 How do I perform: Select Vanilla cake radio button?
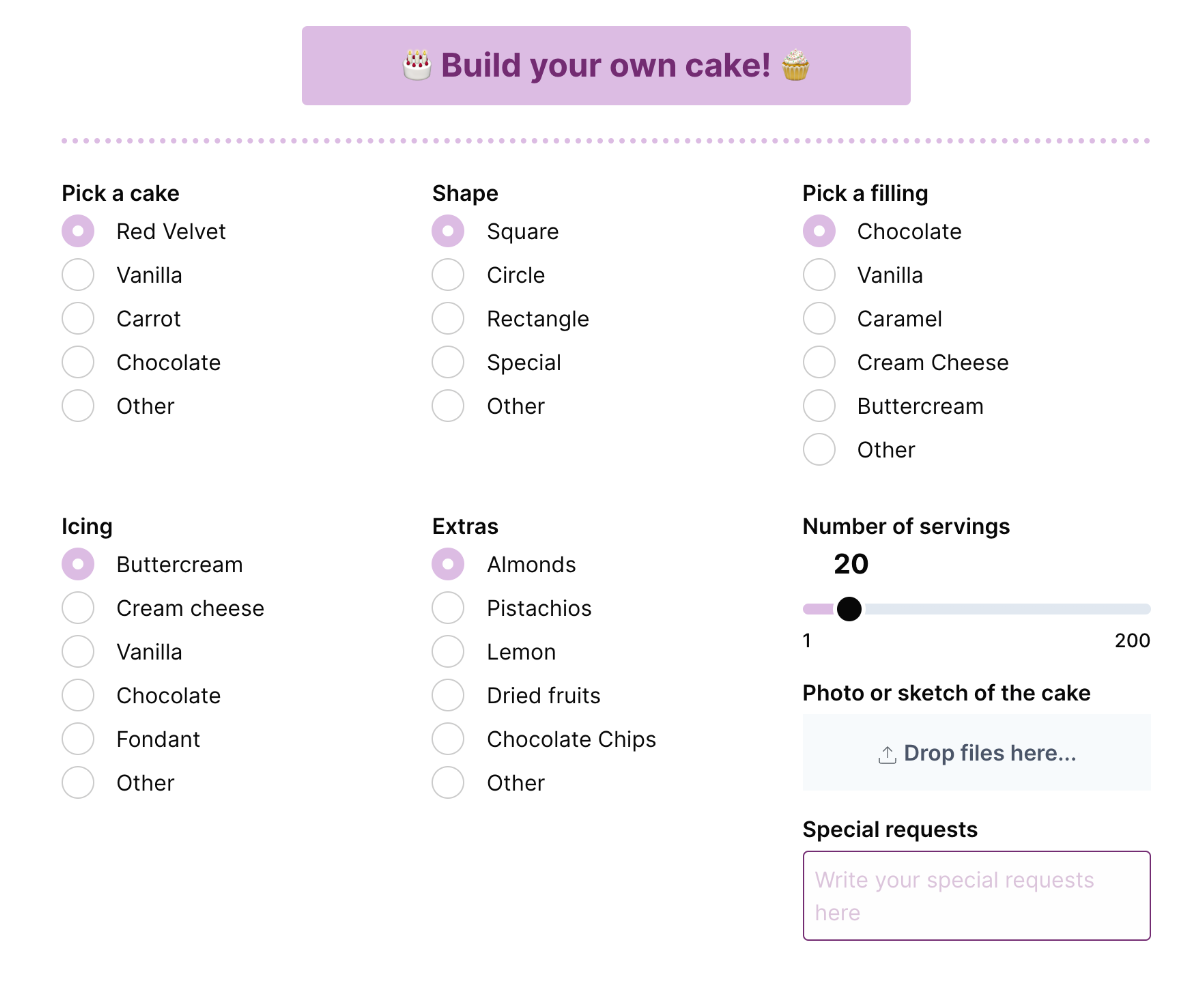(78, 275)
